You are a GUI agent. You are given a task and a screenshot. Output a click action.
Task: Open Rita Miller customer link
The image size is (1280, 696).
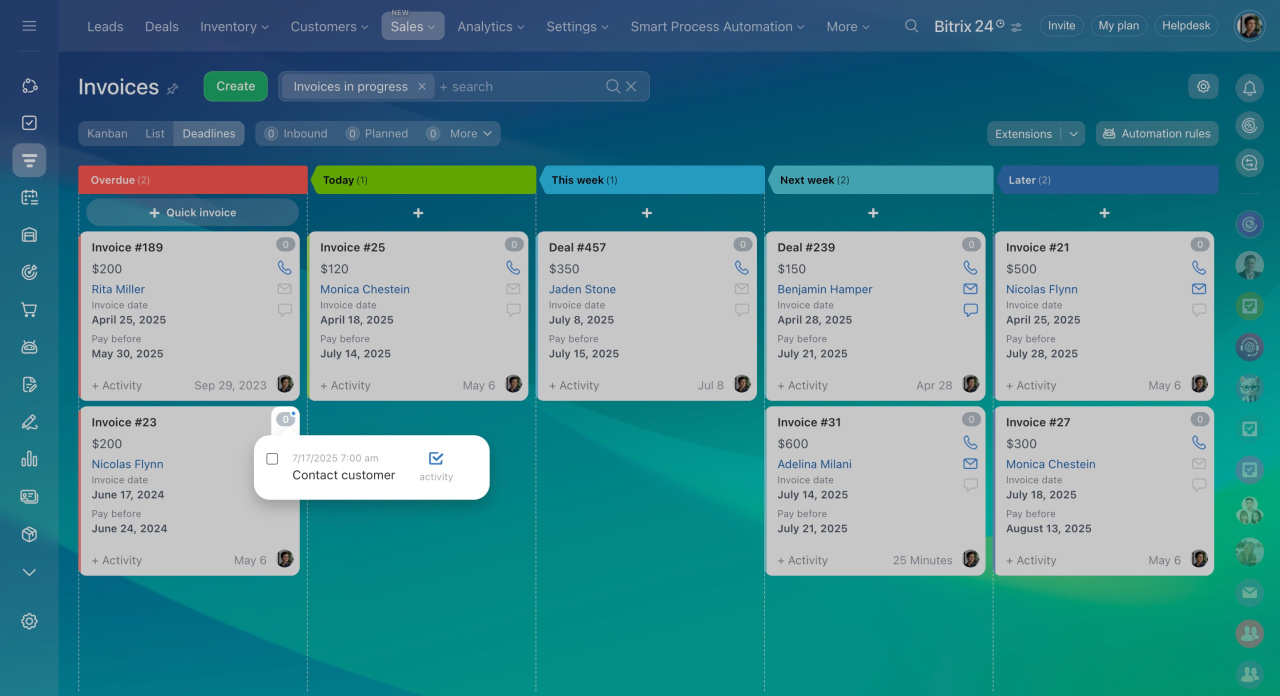[x=118, y=289]
